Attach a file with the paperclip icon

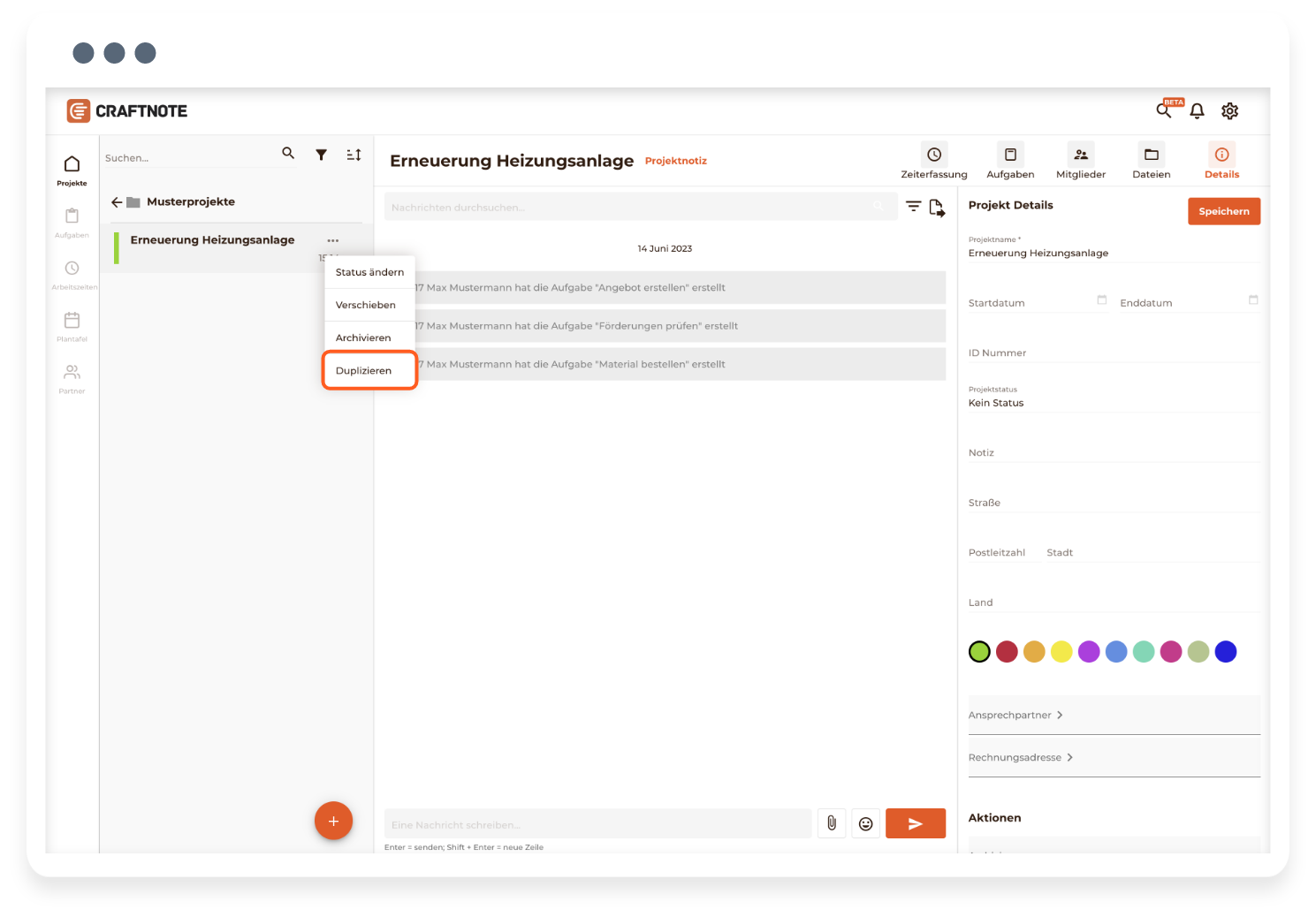832,823
